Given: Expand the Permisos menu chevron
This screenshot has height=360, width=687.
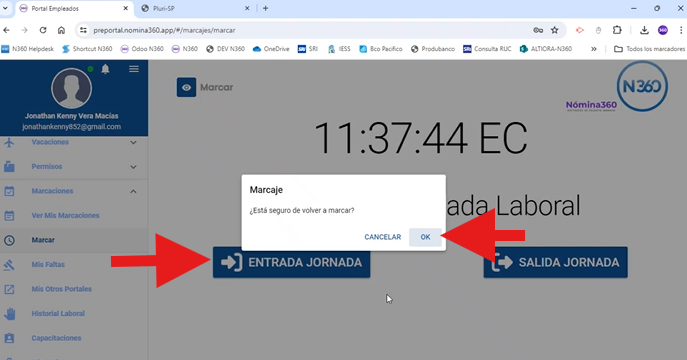Looking at the screenshot, I should click(x=133, y=167).
